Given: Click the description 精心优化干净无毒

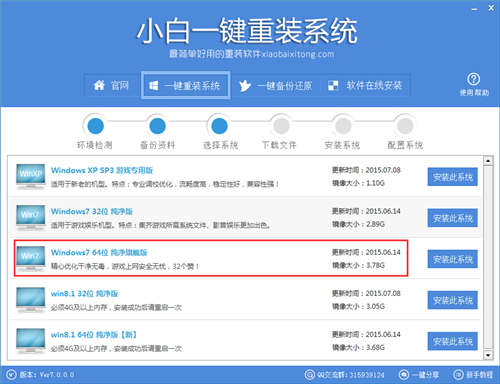Looking at the screenshot, I should [x=125, y=266].
